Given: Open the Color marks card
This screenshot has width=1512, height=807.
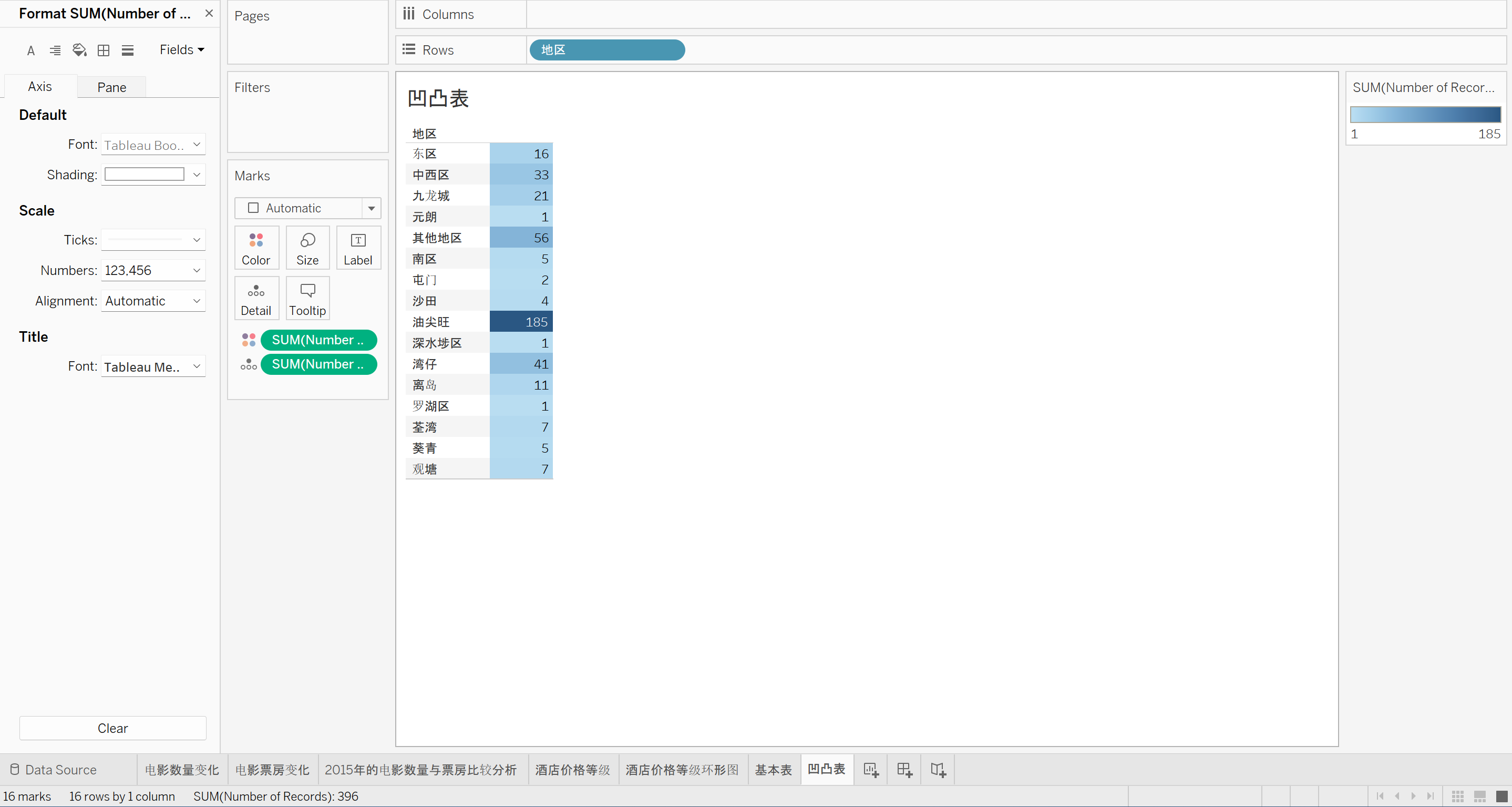Looking at the screenshot, I should pos(256,248).
